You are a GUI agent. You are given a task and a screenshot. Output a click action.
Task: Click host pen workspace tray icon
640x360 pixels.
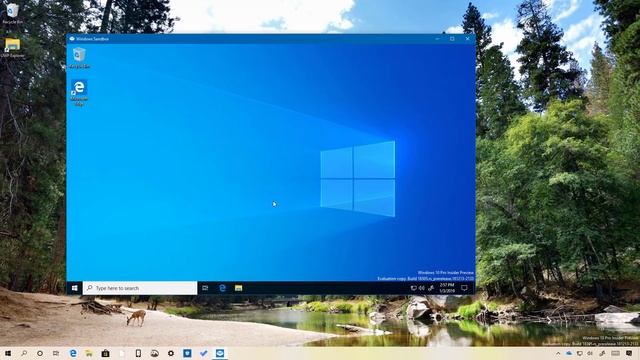(602, 353)
